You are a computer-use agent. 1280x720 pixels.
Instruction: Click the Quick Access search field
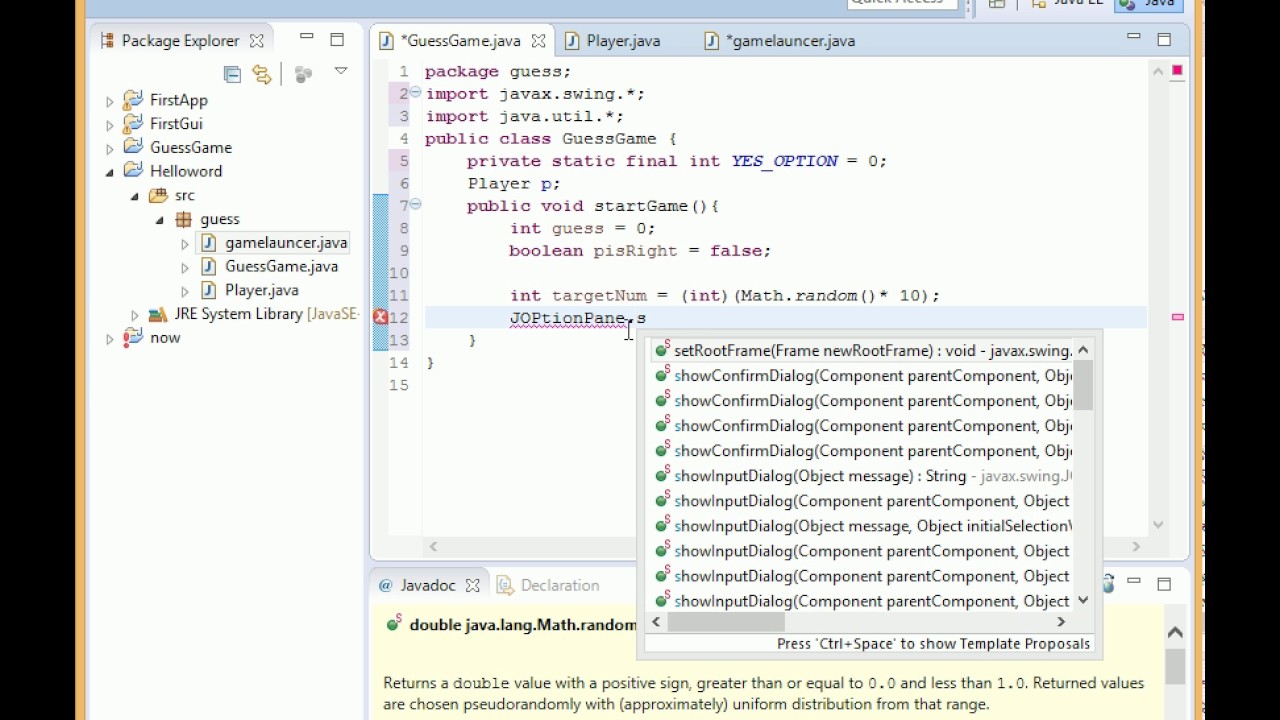[902, 4]
